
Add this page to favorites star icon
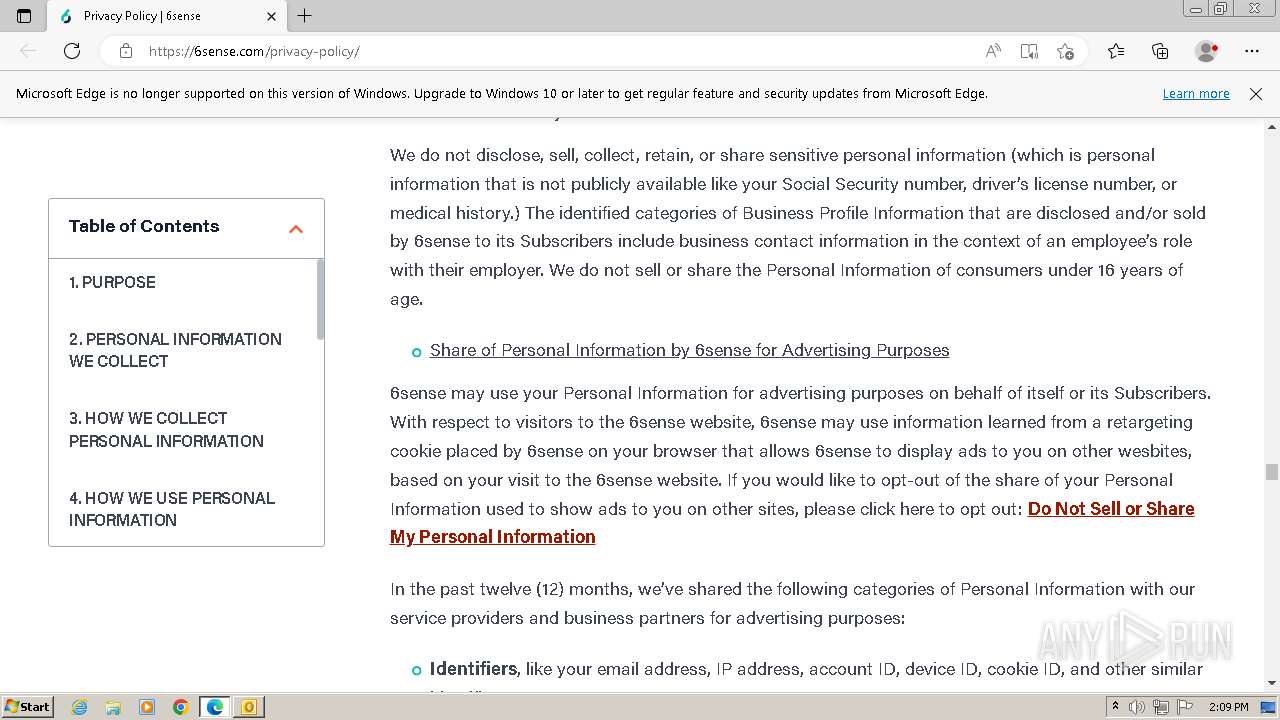pyautogui.click(x=1065, y=51)
